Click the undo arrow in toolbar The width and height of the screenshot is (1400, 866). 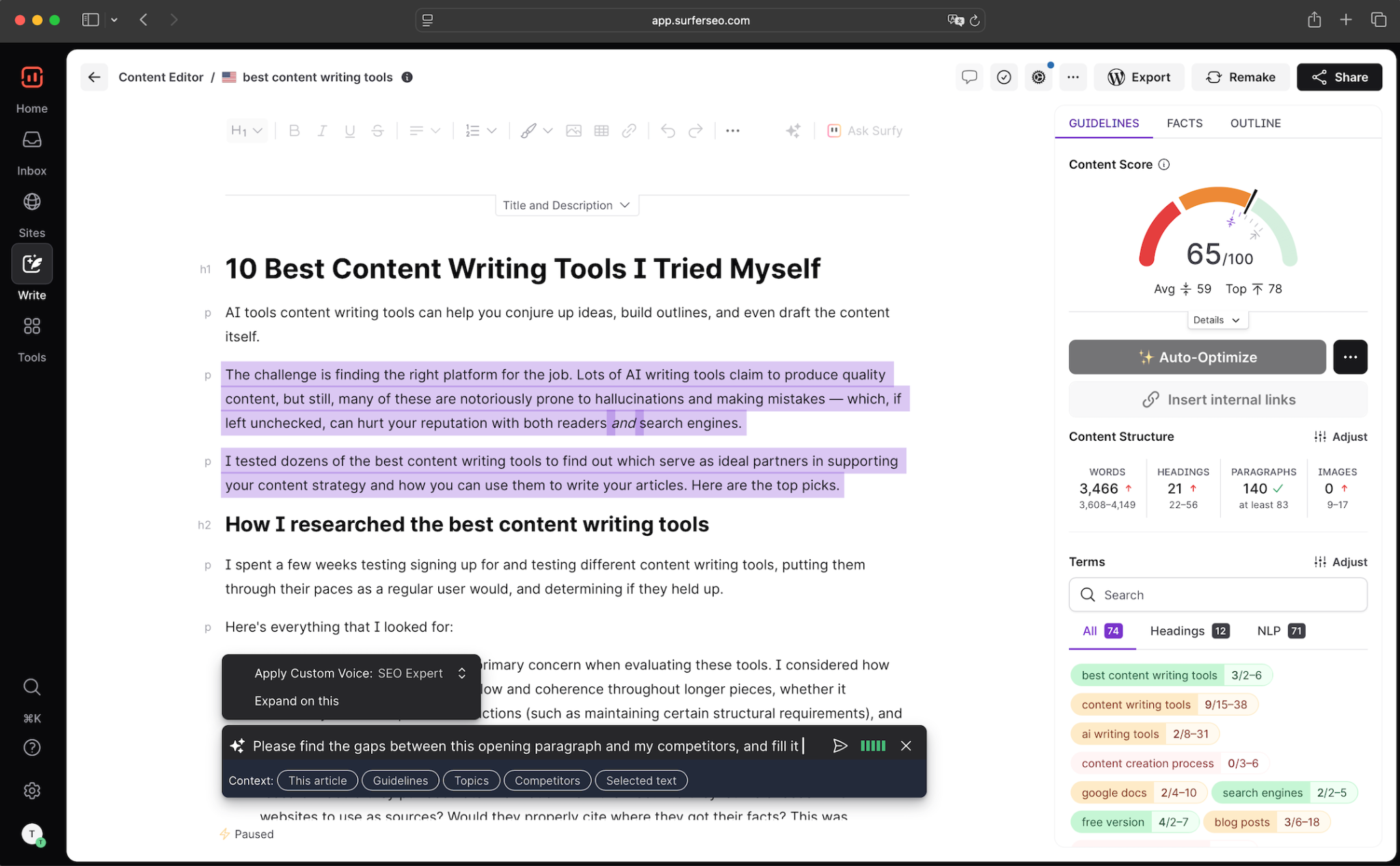tap(668, 131)
